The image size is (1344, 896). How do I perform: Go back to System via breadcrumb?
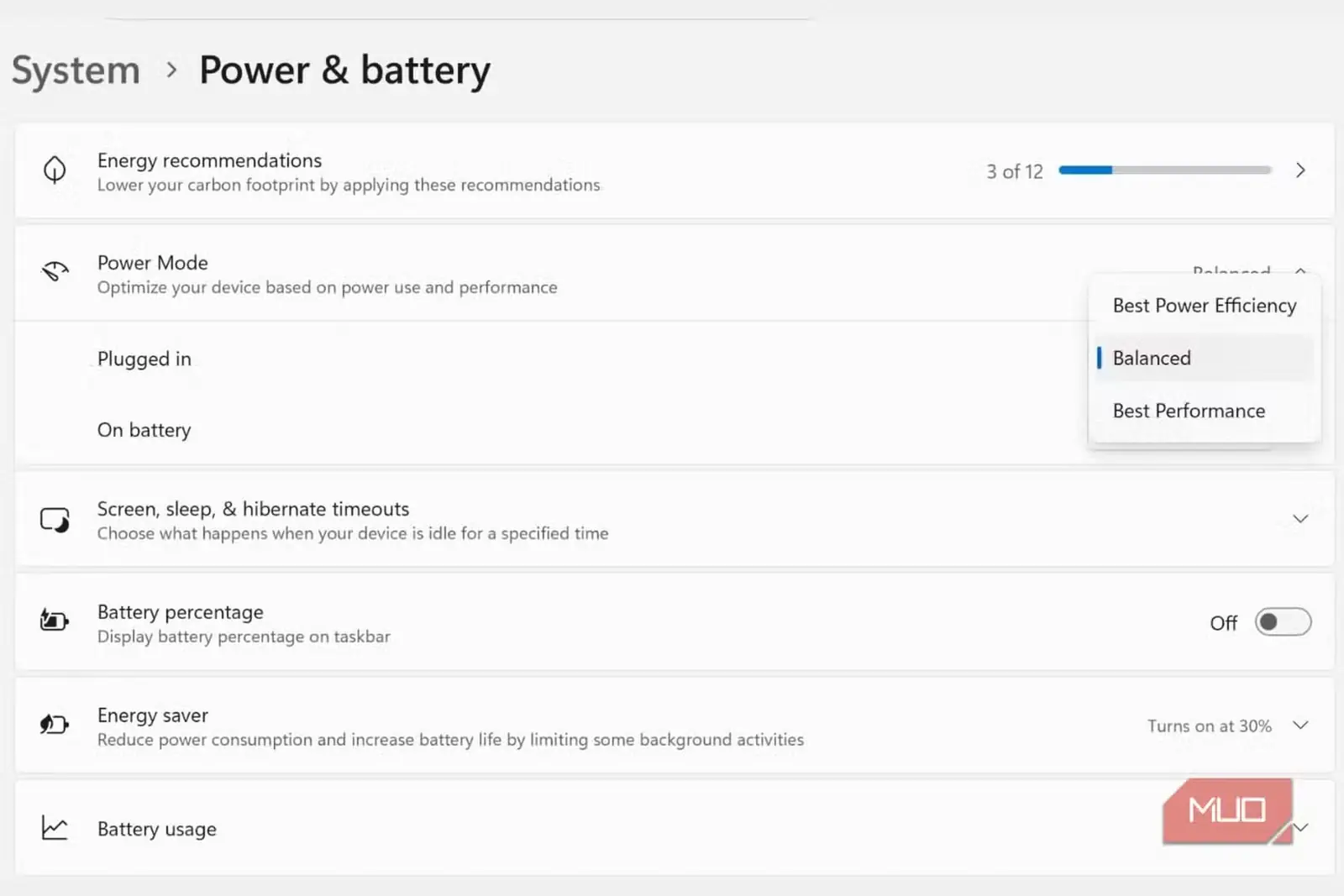pos(76,70)
